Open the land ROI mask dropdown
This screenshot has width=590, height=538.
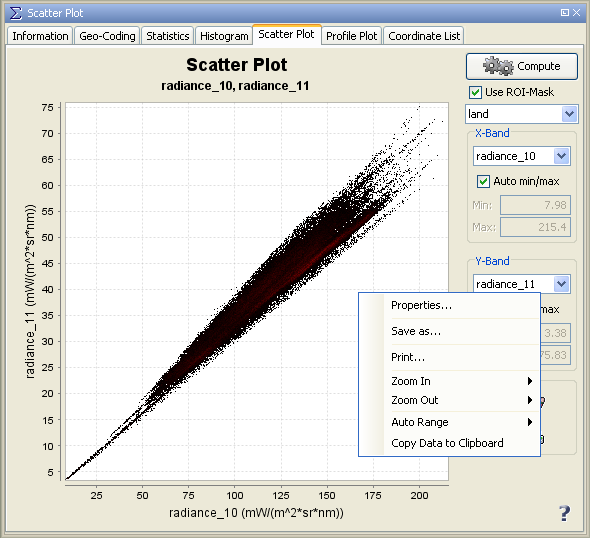pos(522,114)
